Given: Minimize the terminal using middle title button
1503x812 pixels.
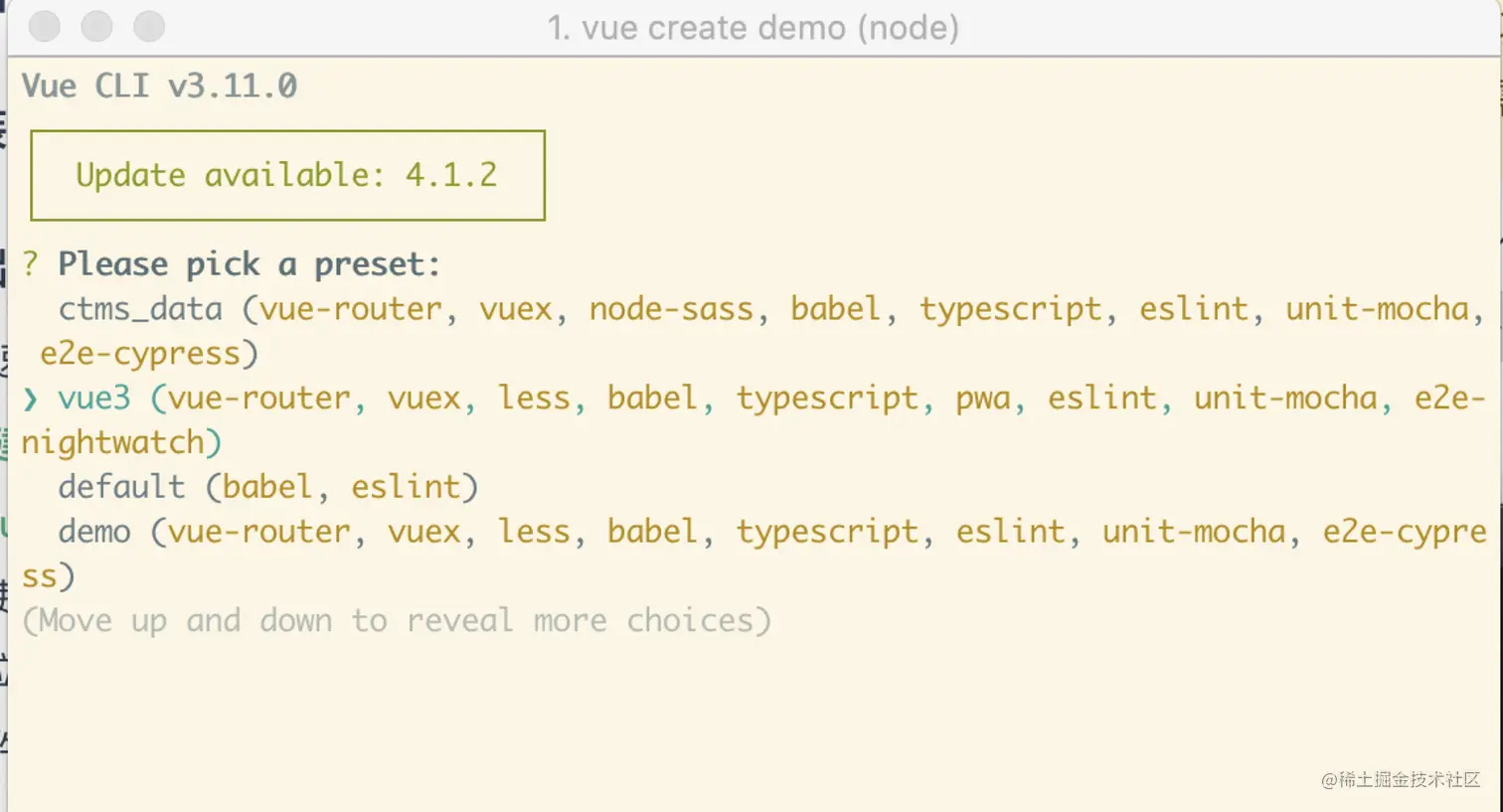Looking at the screenshot, I should [x=96, y=27].
